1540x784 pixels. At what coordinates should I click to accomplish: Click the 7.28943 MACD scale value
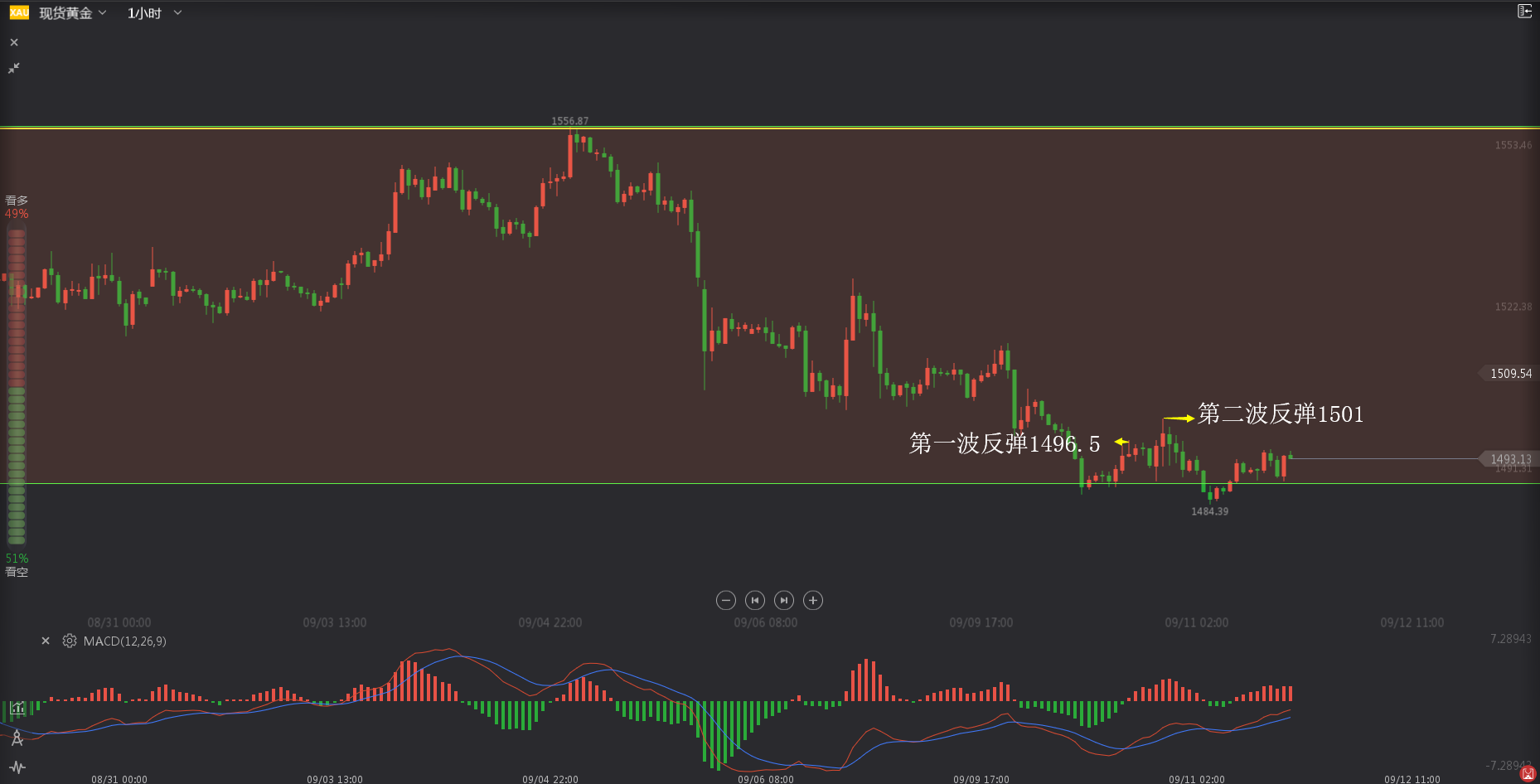[x=1511, y=639]
